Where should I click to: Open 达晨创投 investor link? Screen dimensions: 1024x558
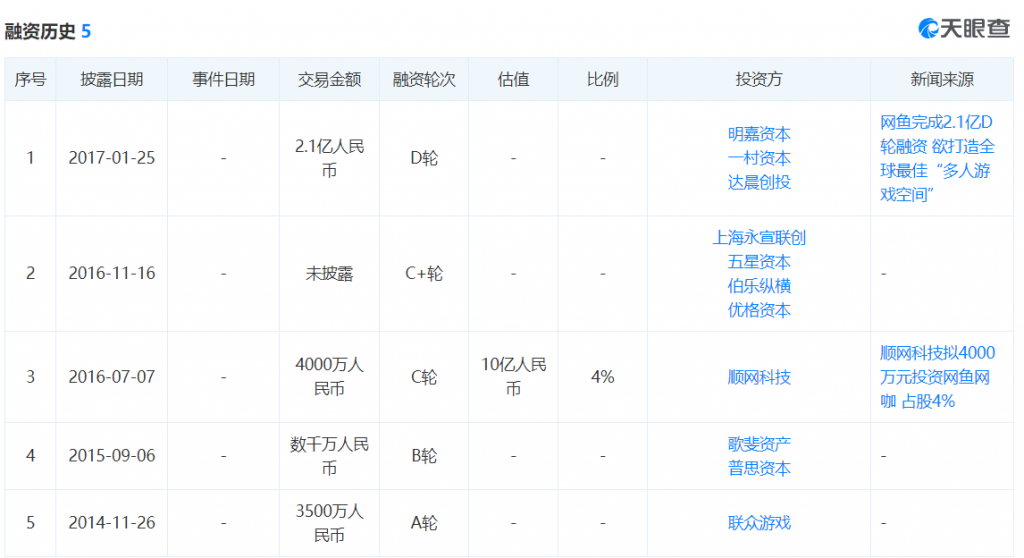(759, 182)
